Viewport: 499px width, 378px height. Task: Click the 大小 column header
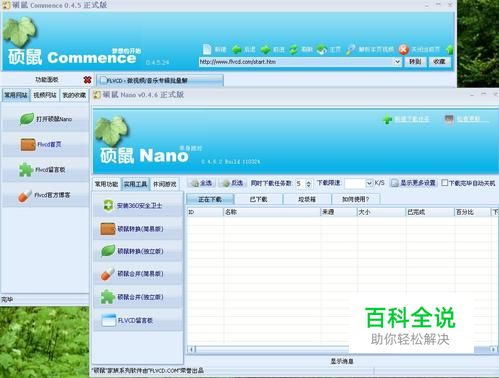tap(381, 212)
